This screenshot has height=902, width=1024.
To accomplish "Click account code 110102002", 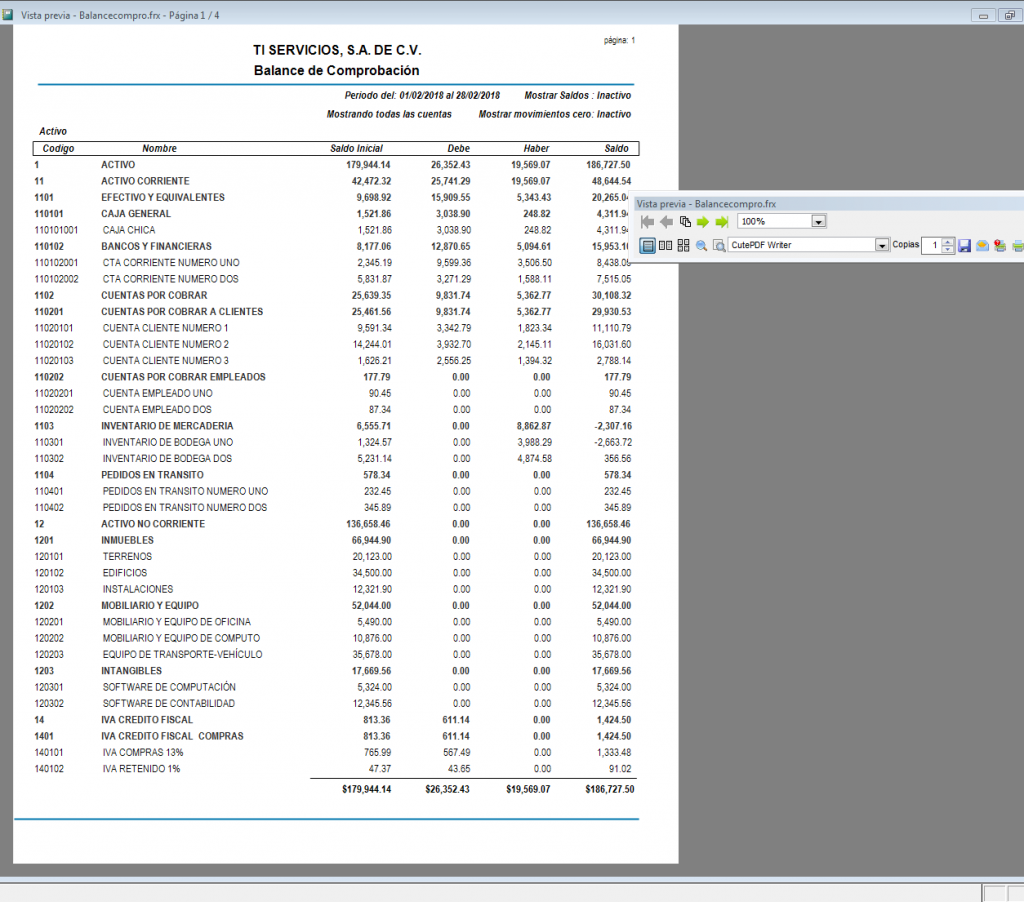I will (56, 279).
